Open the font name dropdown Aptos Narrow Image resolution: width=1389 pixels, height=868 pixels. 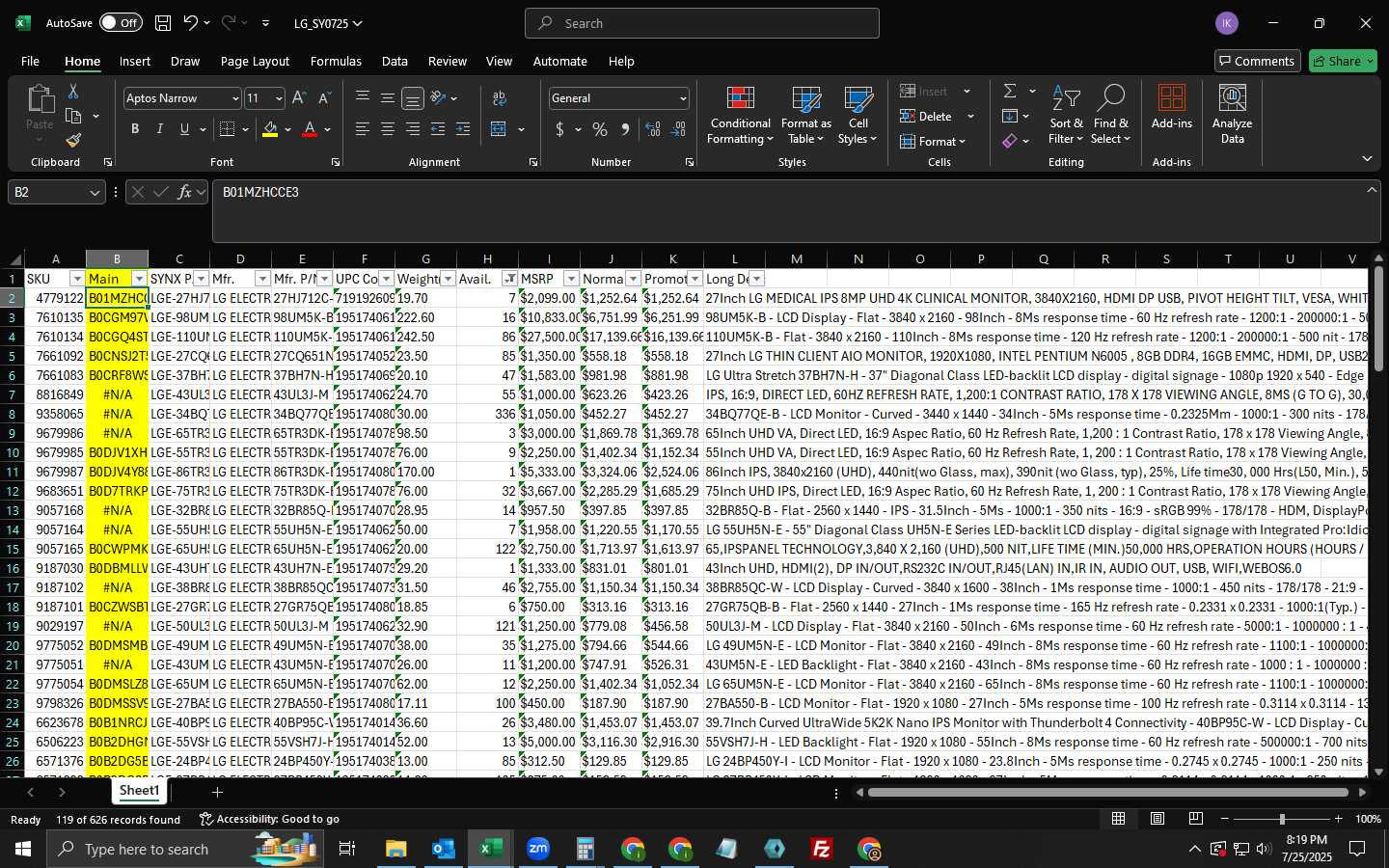pyautogui.click(x=234, y=98)
